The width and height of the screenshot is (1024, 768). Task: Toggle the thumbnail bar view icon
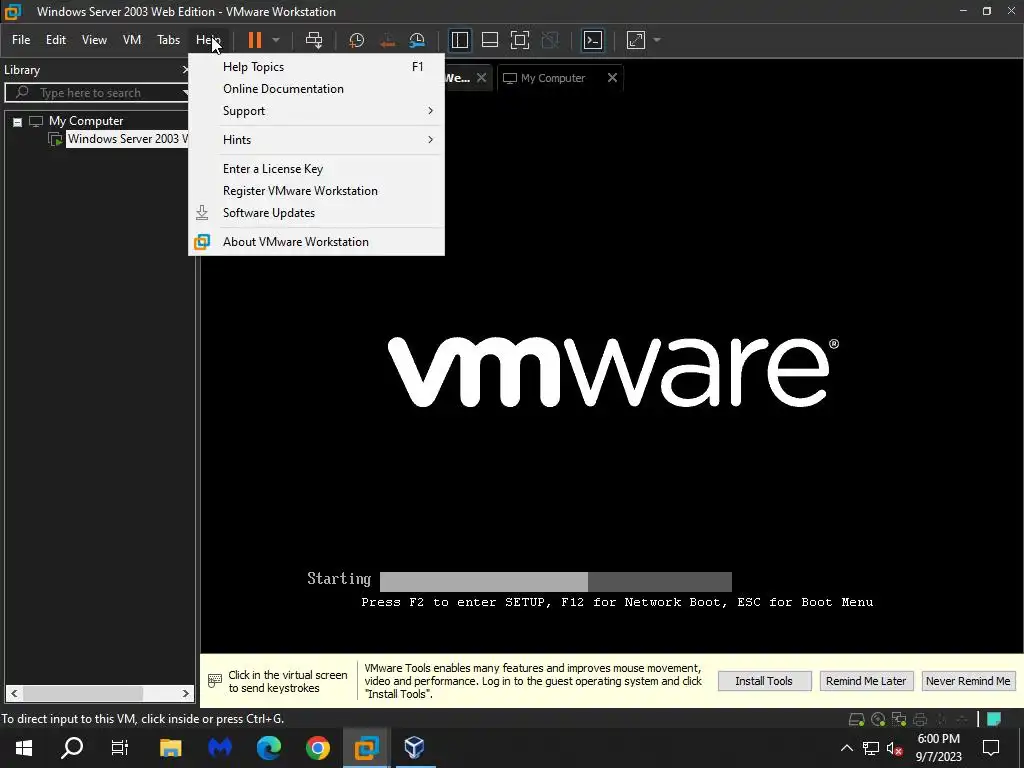coord(490,40)
